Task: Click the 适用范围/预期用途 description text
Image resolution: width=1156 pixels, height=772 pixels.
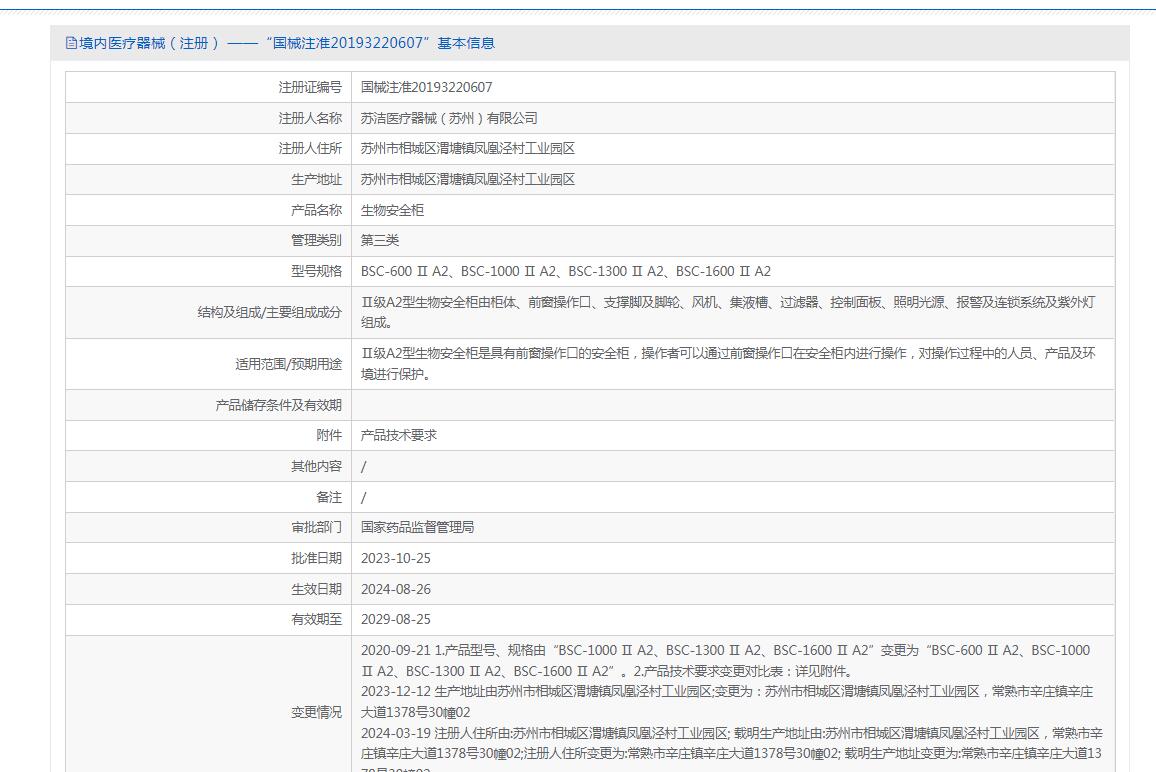Action: 727,363
